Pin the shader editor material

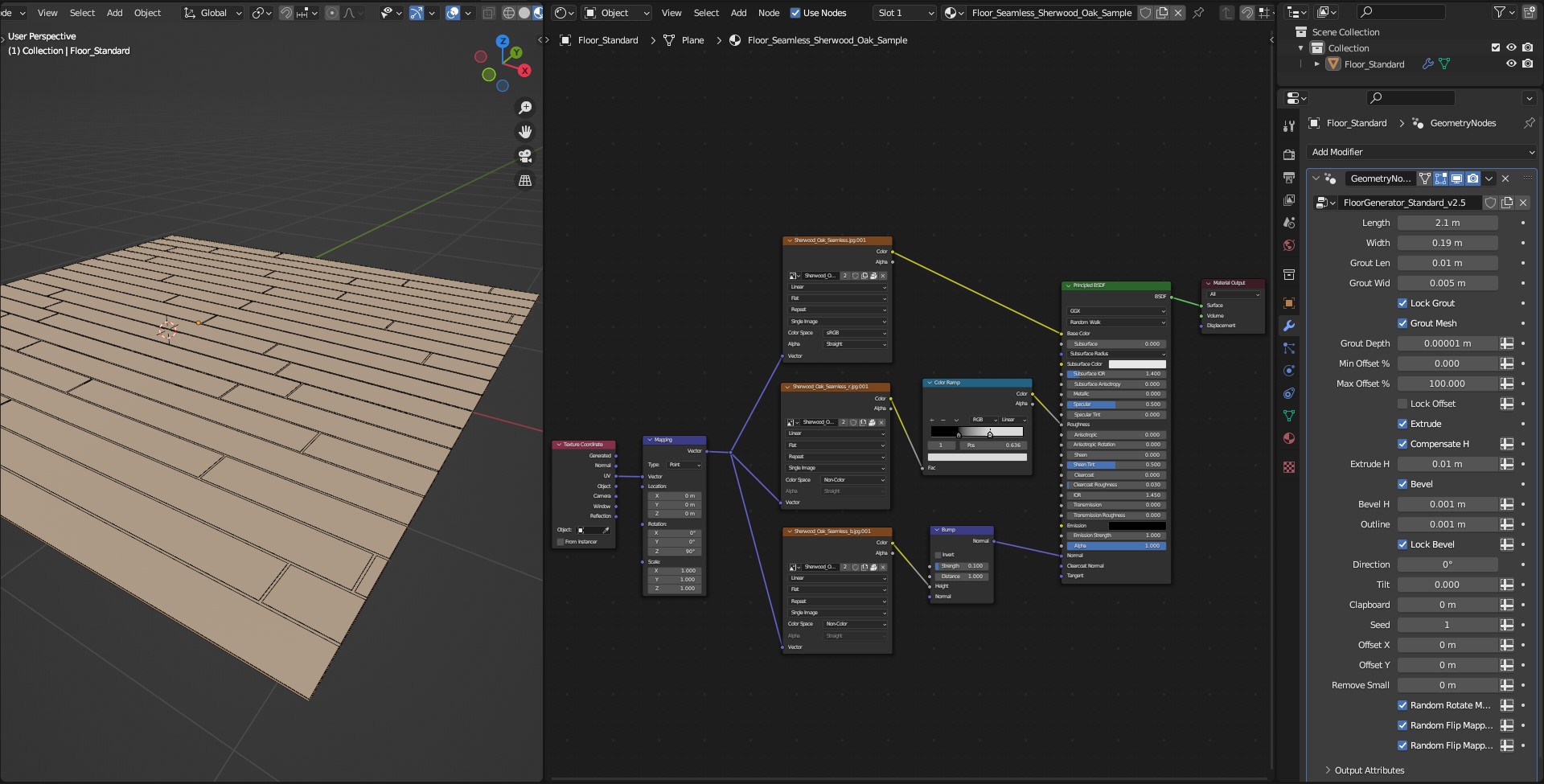pyautogui.click(x=1198, y=13)
